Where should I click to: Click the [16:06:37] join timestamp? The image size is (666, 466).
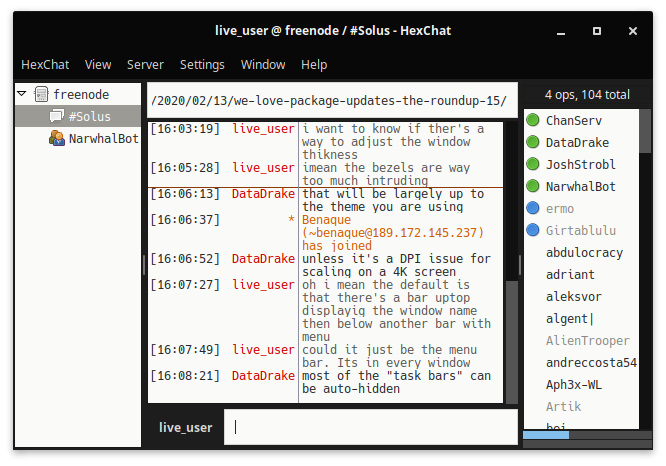[185, 220]
